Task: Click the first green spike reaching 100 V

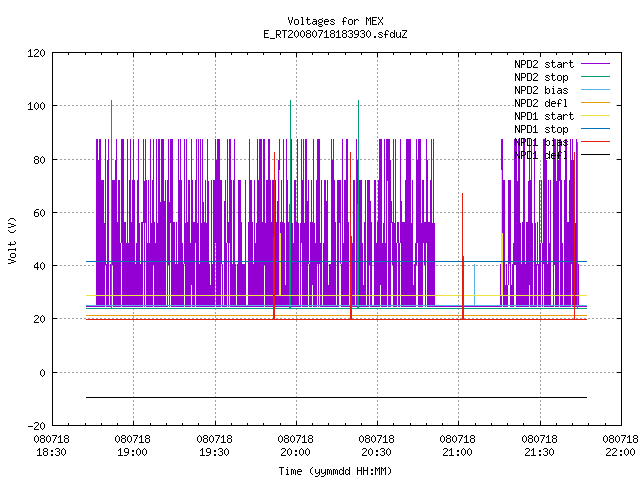Action: (111, 204)
